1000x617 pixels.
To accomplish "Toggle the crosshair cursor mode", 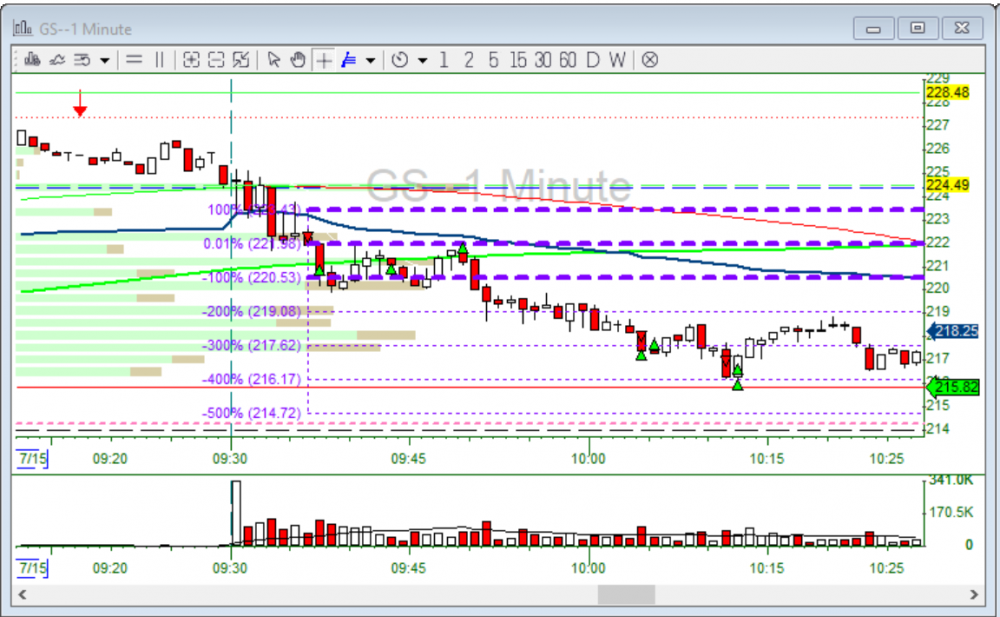I will point(323,60).
